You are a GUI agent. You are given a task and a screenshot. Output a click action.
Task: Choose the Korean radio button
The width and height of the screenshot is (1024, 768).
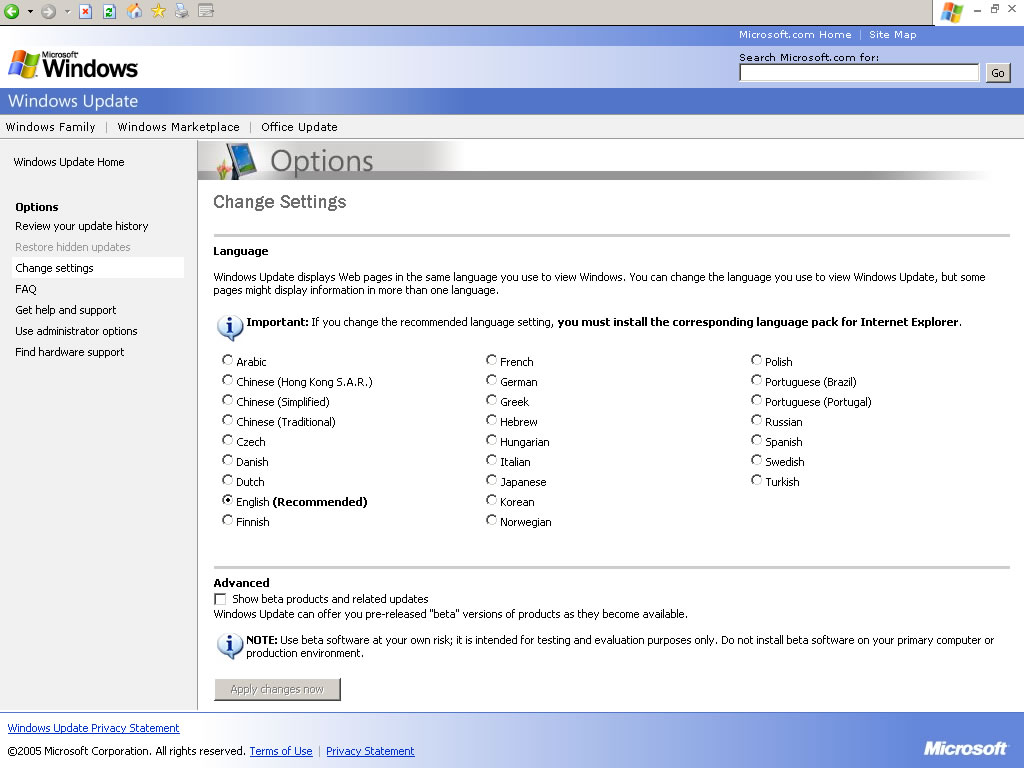click(x=491, y=500)
